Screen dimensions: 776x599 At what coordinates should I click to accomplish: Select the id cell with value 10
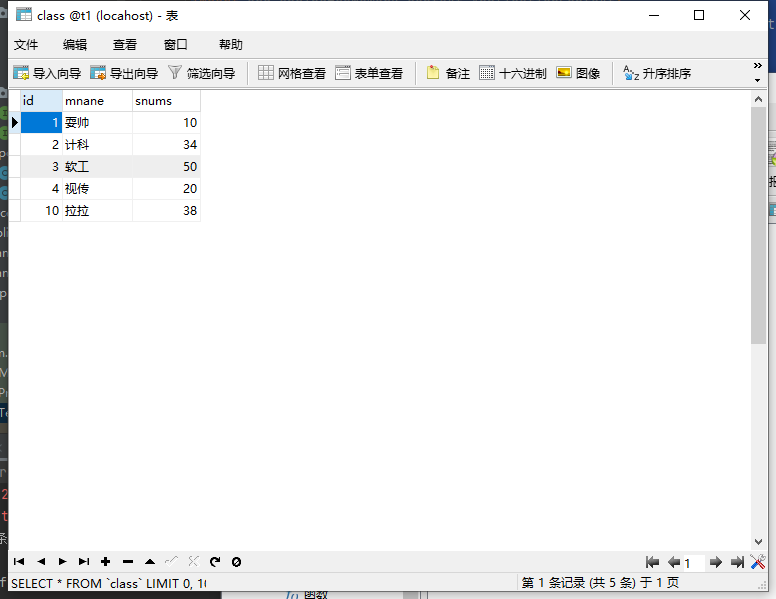coord(42,210)
